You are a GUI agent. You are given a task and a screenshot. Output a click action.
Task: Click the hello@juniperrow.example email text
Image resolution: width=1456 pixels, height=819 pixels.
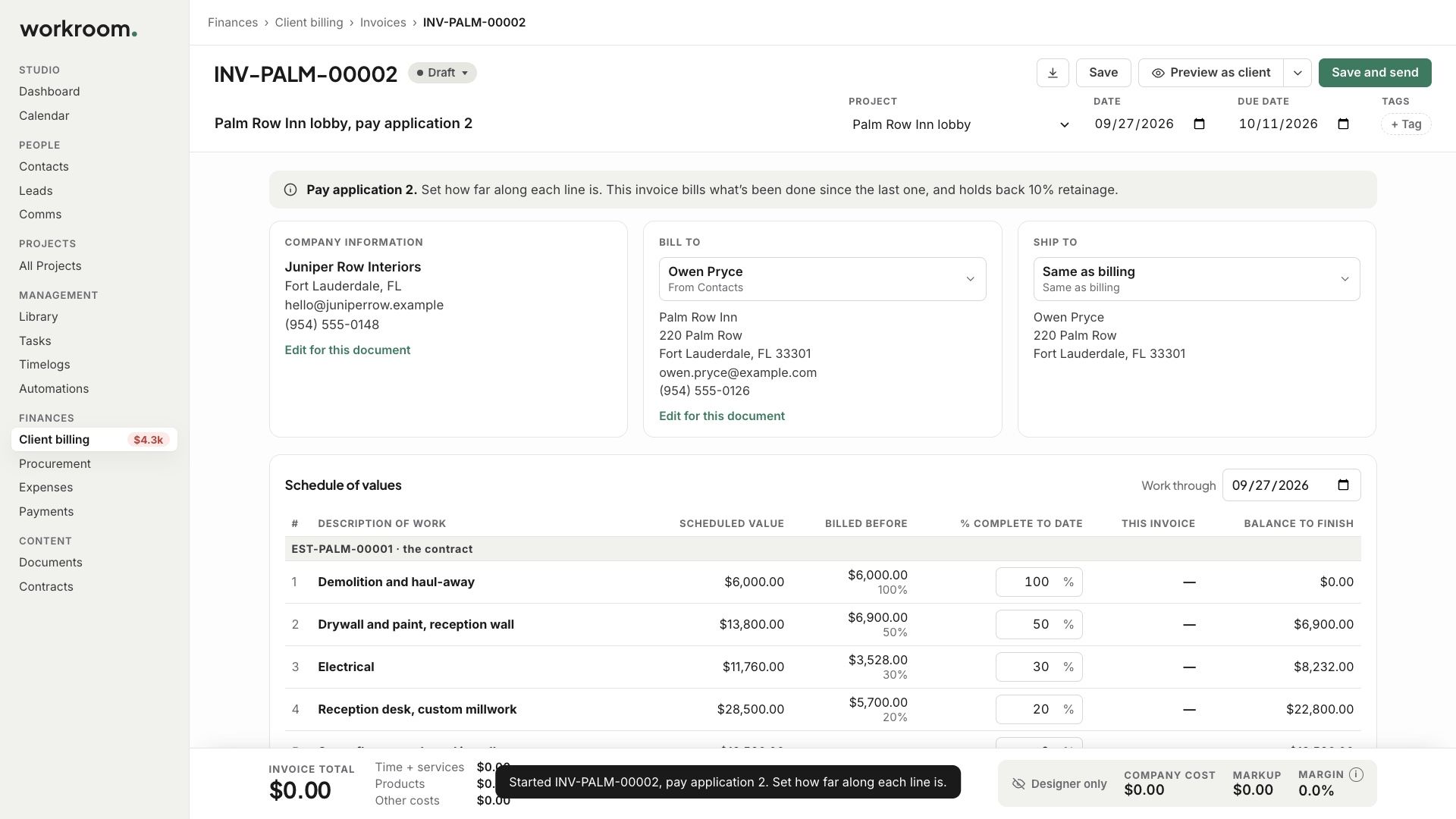tap(364, 306)
